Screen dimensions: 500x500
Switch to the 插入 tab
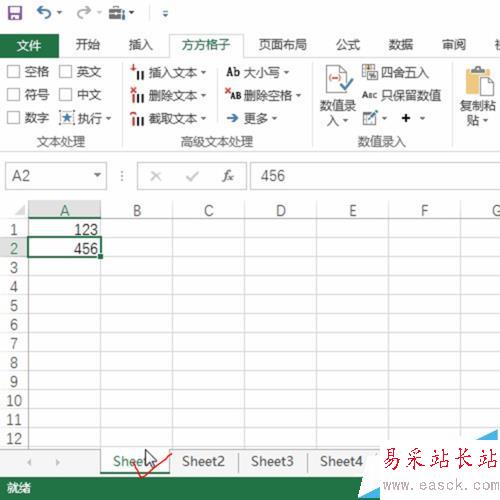coord(141,45)
